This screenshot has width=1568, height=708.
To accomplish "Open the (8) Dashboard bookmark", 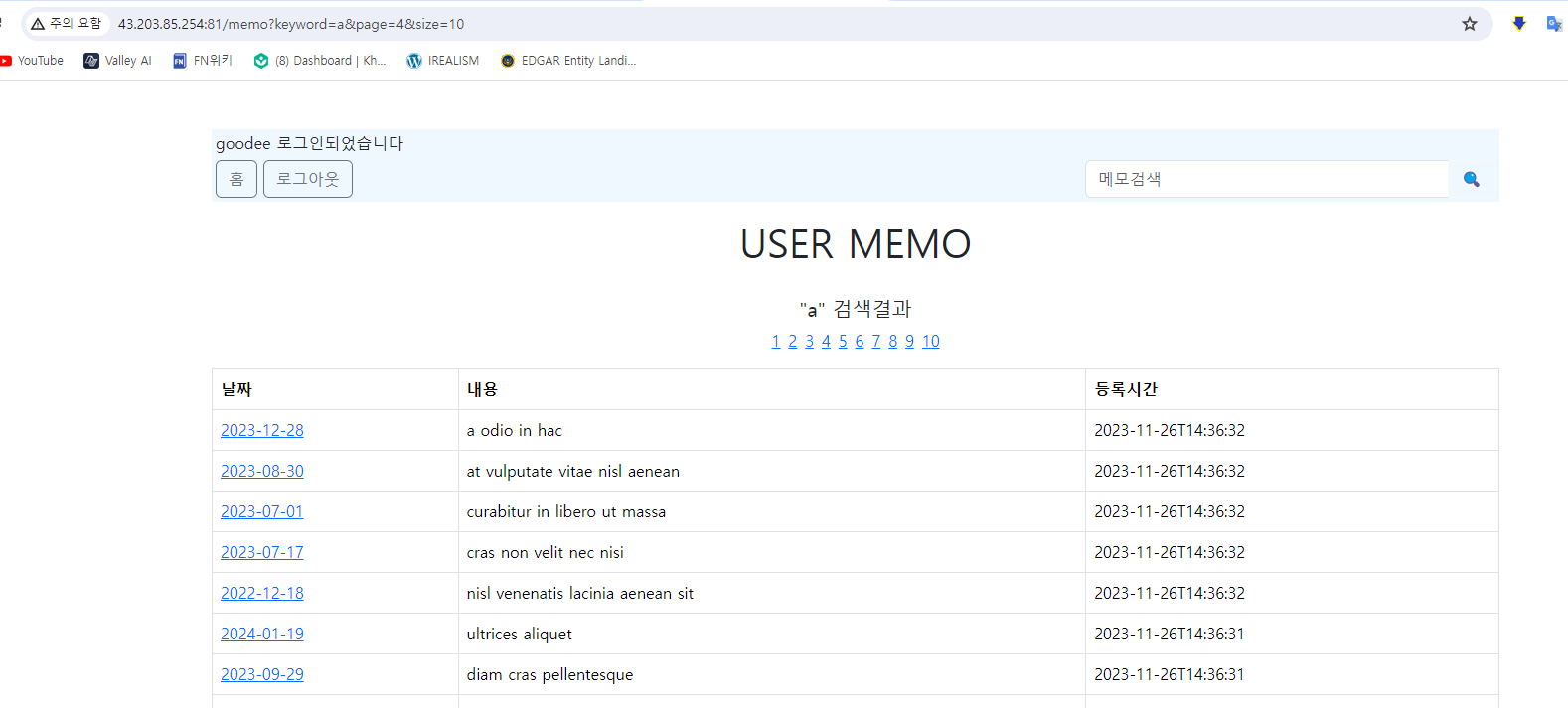I will [320, 61].
